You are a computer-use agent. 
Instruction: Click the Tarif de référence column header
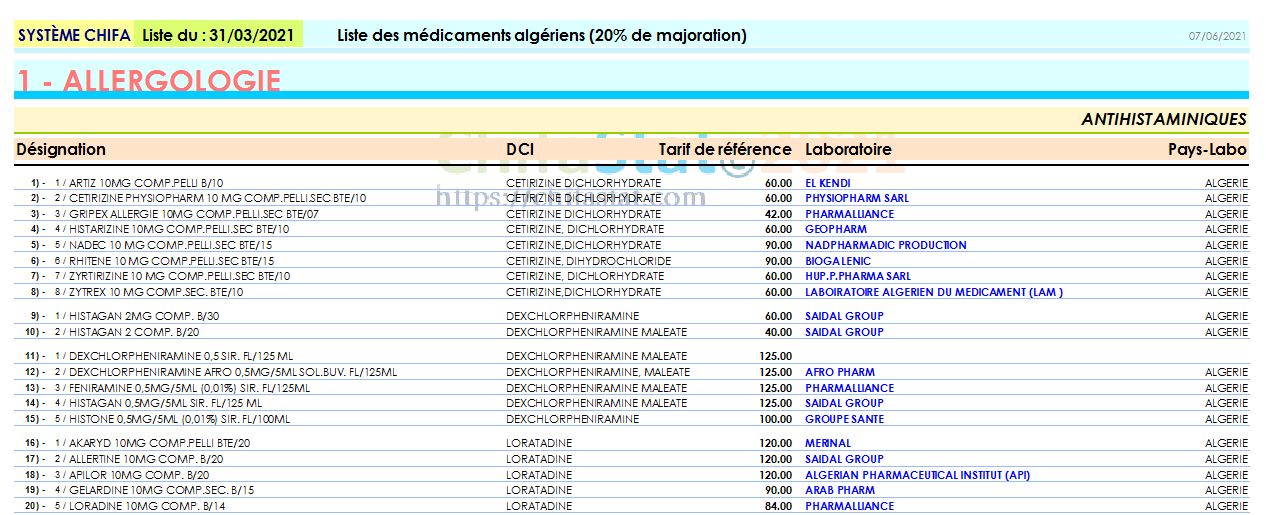point(724,149)
